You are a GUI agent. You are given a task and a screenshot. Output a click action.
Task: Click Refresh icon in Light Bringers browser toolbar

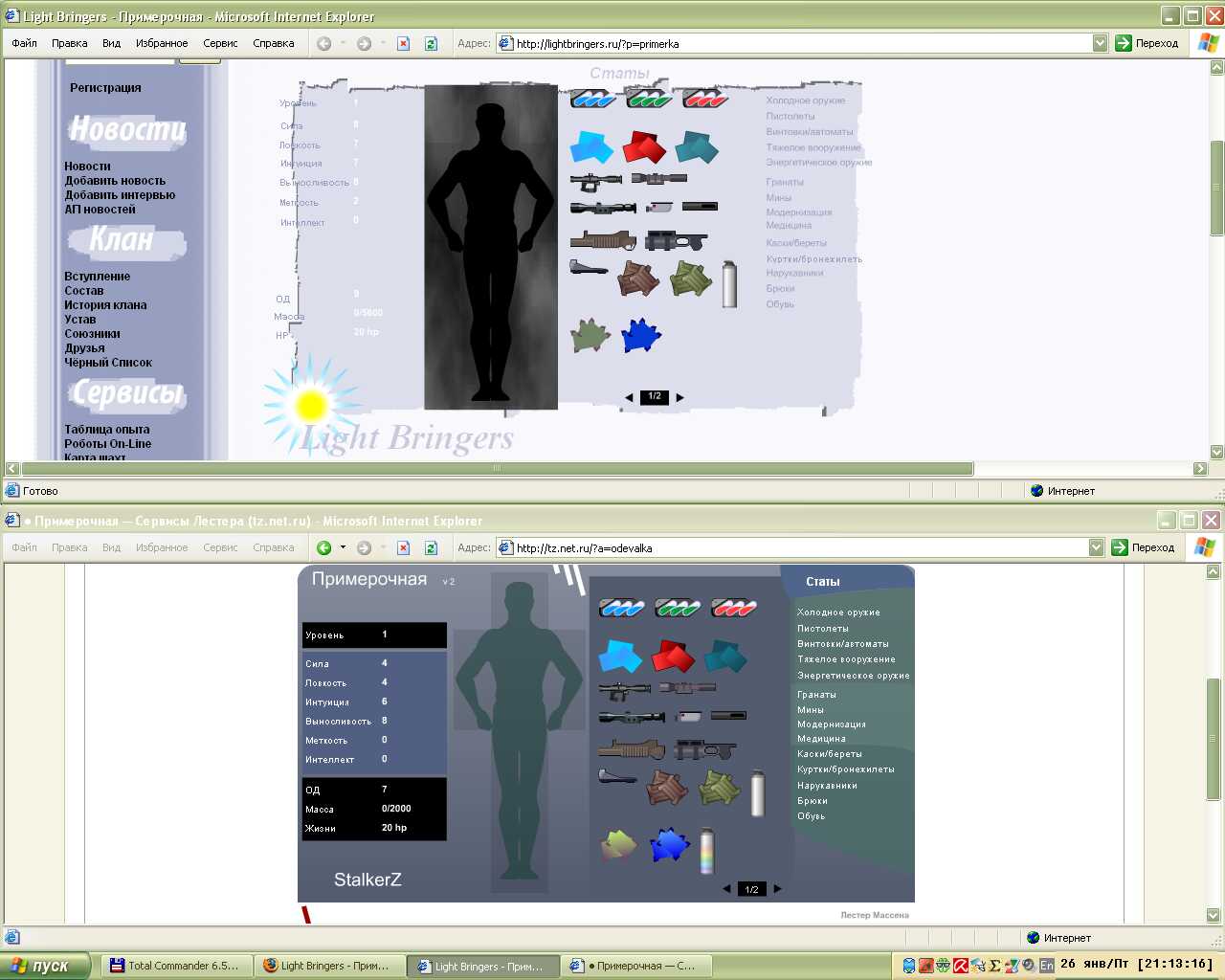tap(431, 43)
